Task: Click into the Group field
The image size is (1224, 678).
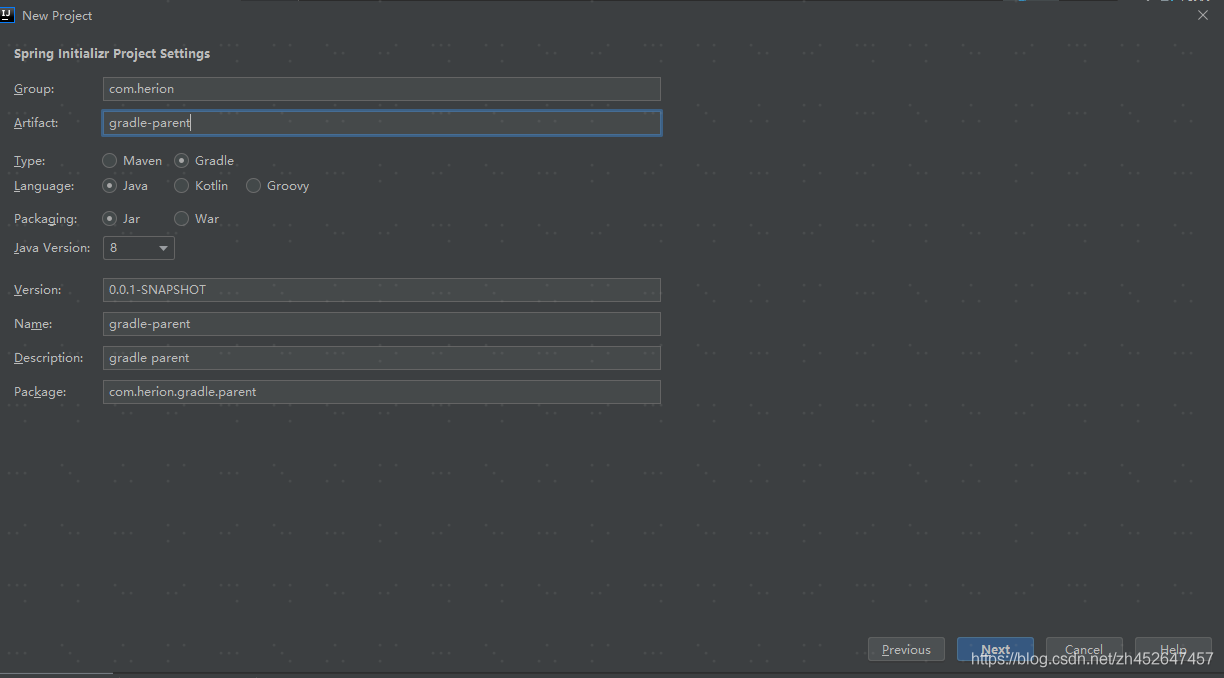Action: pyautogui.click(x=381, y=88)
